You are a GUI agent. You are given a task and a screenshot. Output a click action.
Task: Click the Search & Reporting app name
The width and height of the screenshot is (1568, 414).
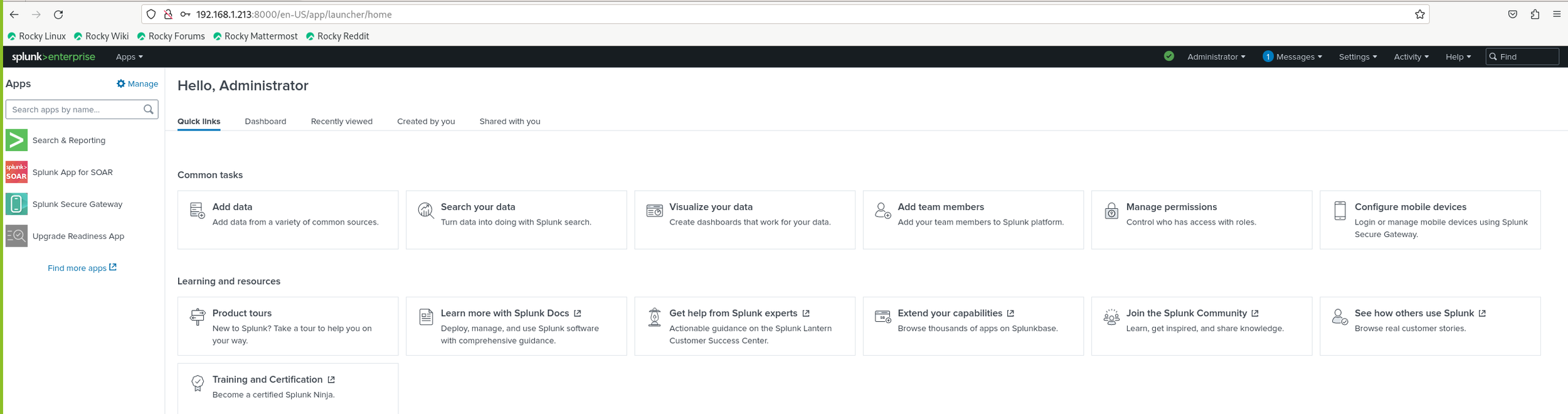coord(69,141)
